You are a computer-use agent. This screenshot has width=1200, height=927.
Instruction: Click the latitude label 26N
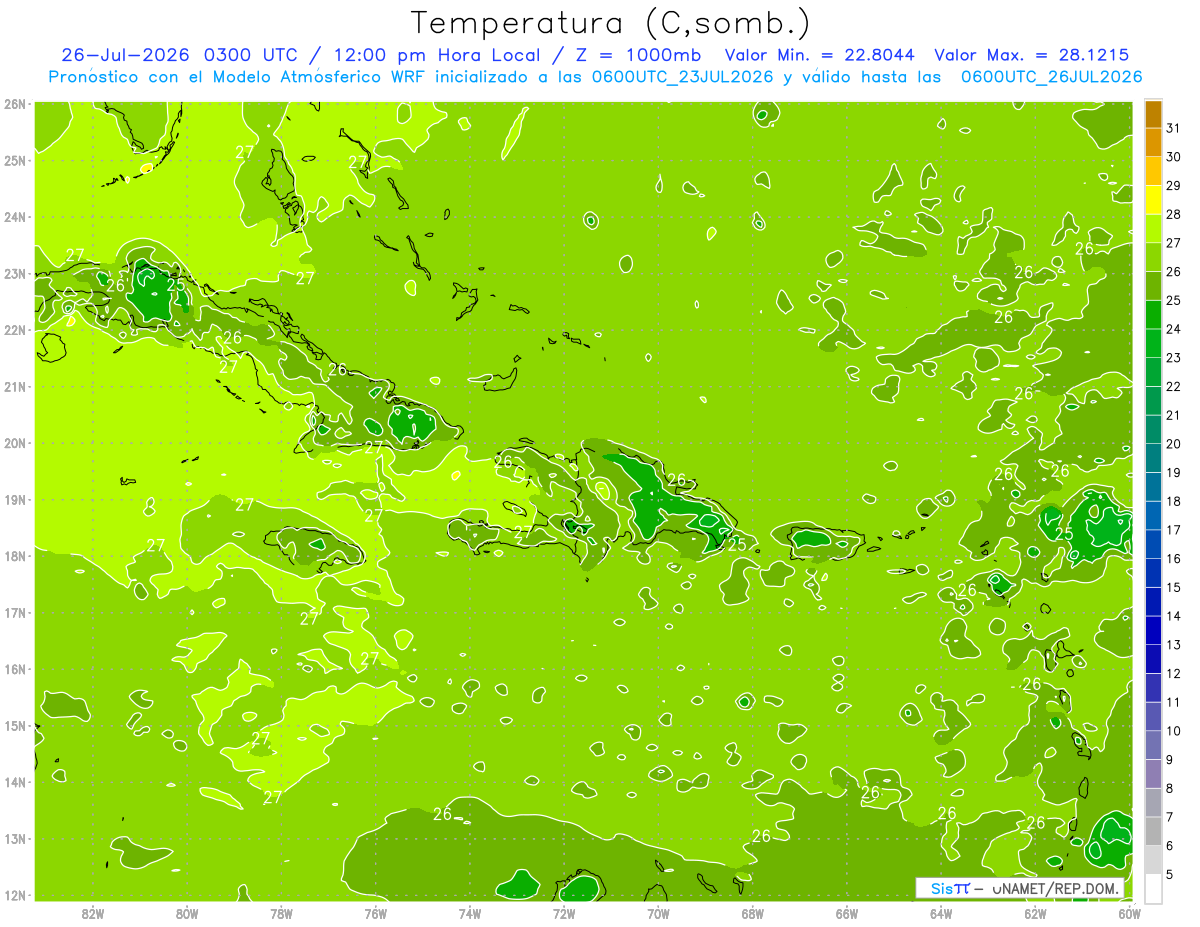[14, 104]
